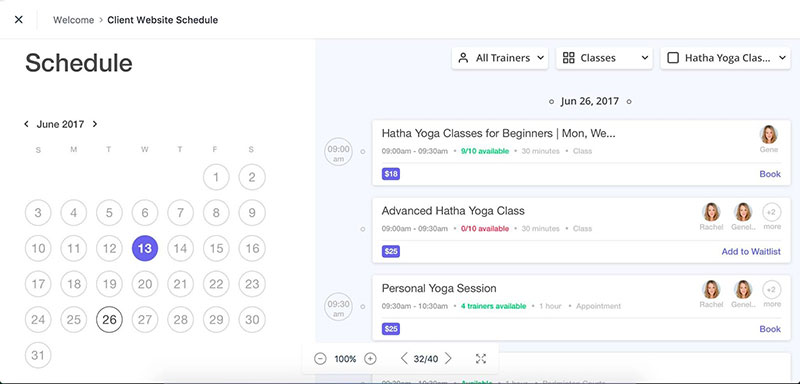The image size is (800, 384).
Task: Go to the next slide arrow
Action: [x=448, y=359]
